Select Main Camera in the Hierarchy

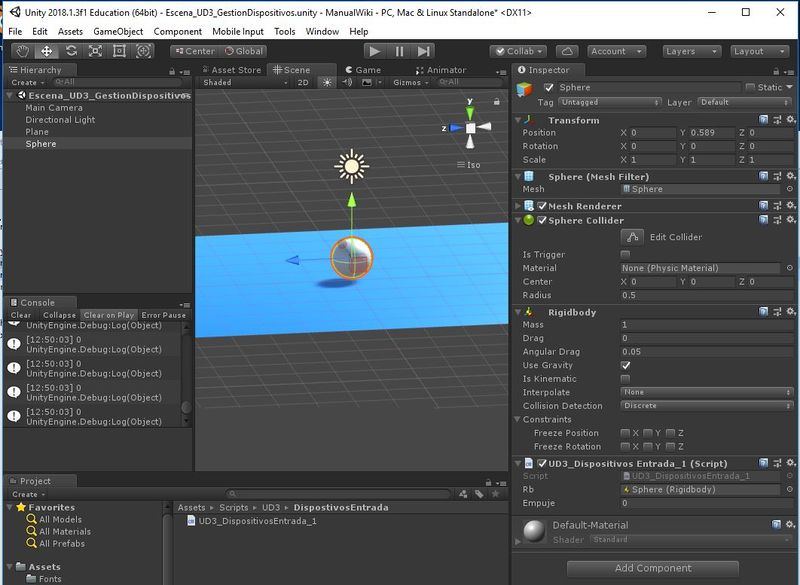pyautogui.click(x=54, y=108)
